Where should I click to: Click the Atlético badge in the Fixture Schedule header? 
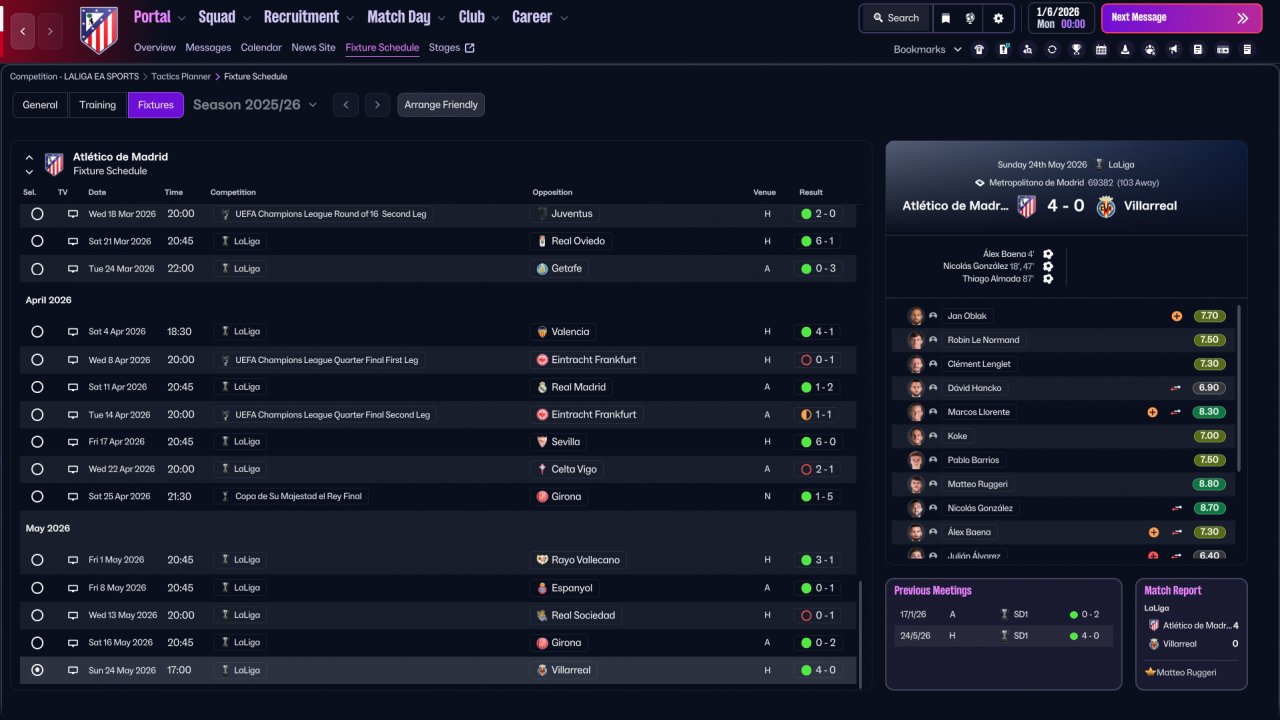pyautogui.click(x=54, y=164)
